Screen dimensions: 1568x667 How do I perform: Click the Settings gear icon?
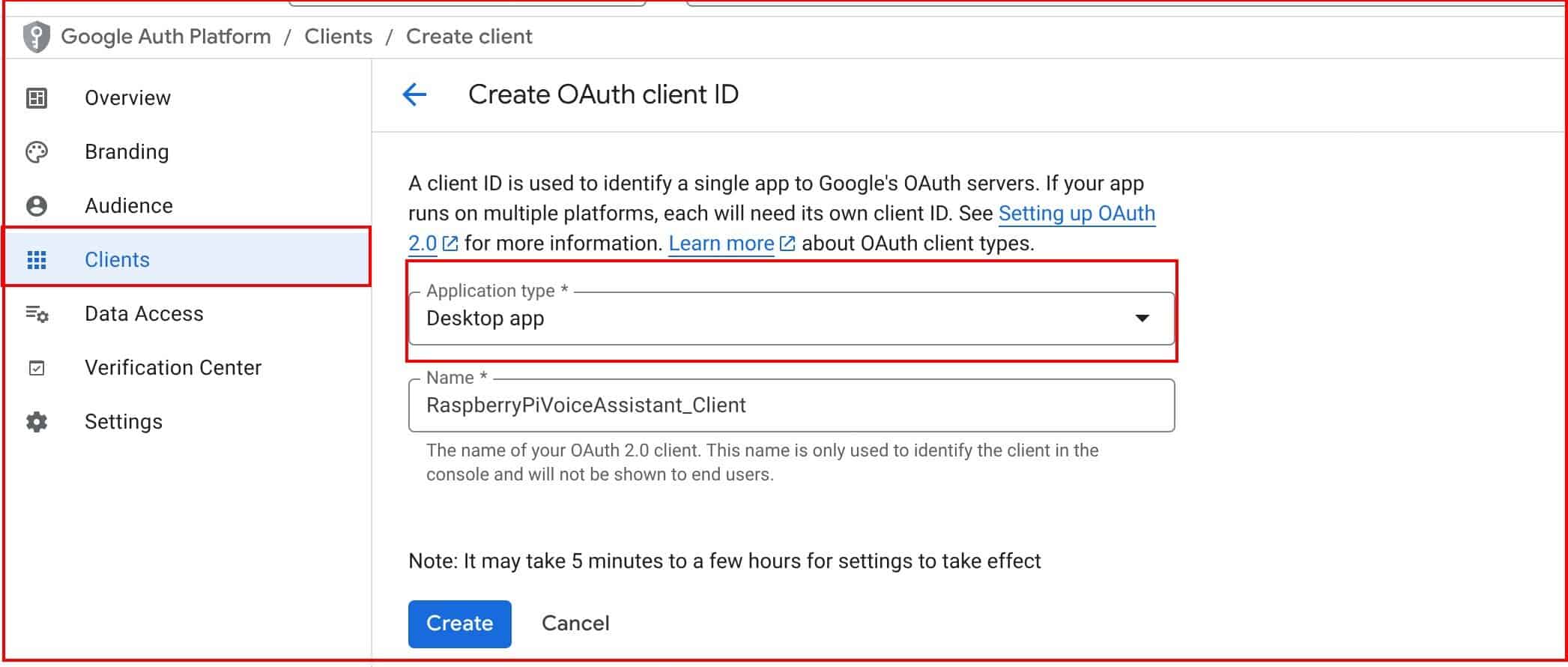[37, 422]
